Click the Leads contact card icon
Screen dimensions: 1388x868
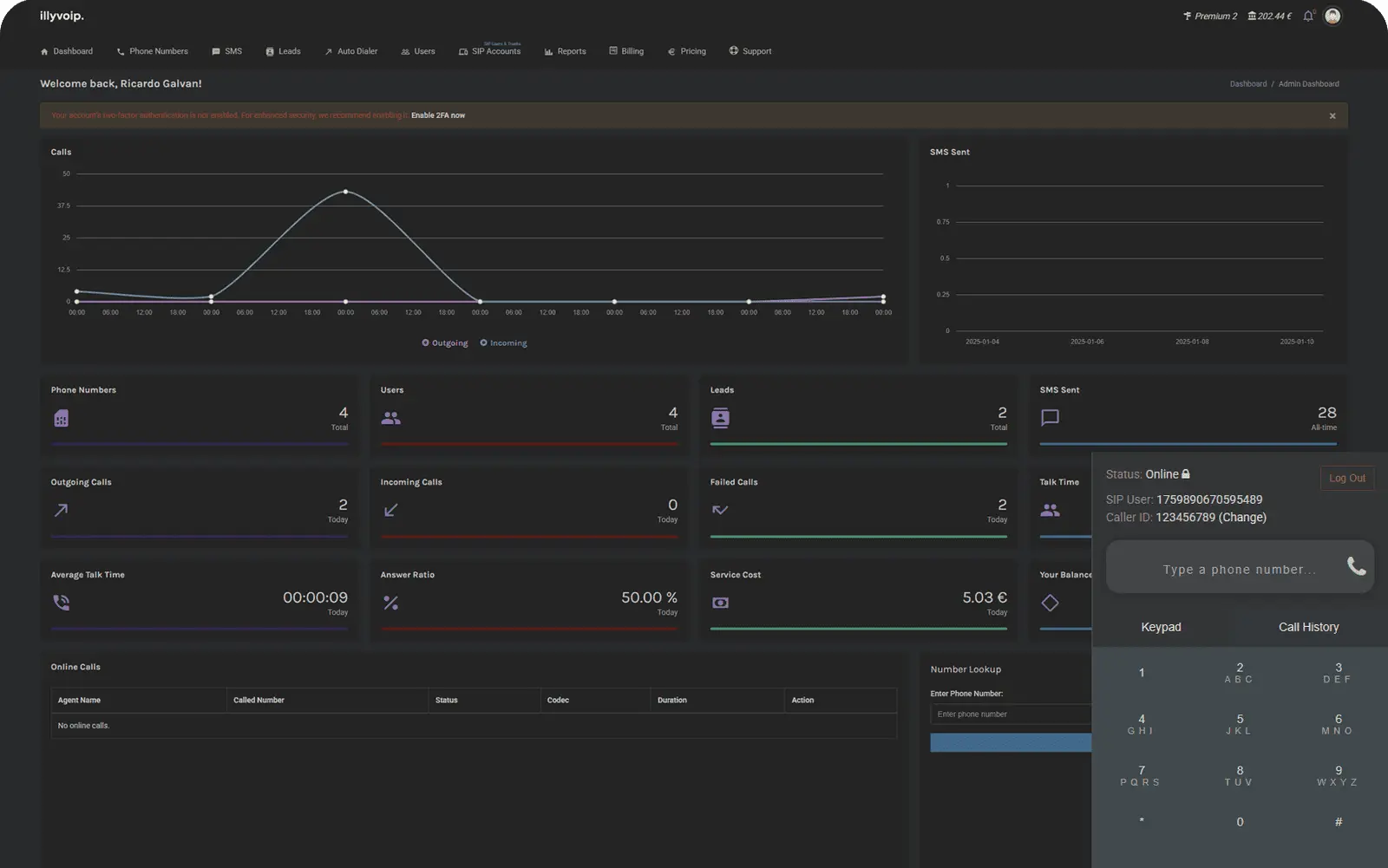tap(720, 418)
